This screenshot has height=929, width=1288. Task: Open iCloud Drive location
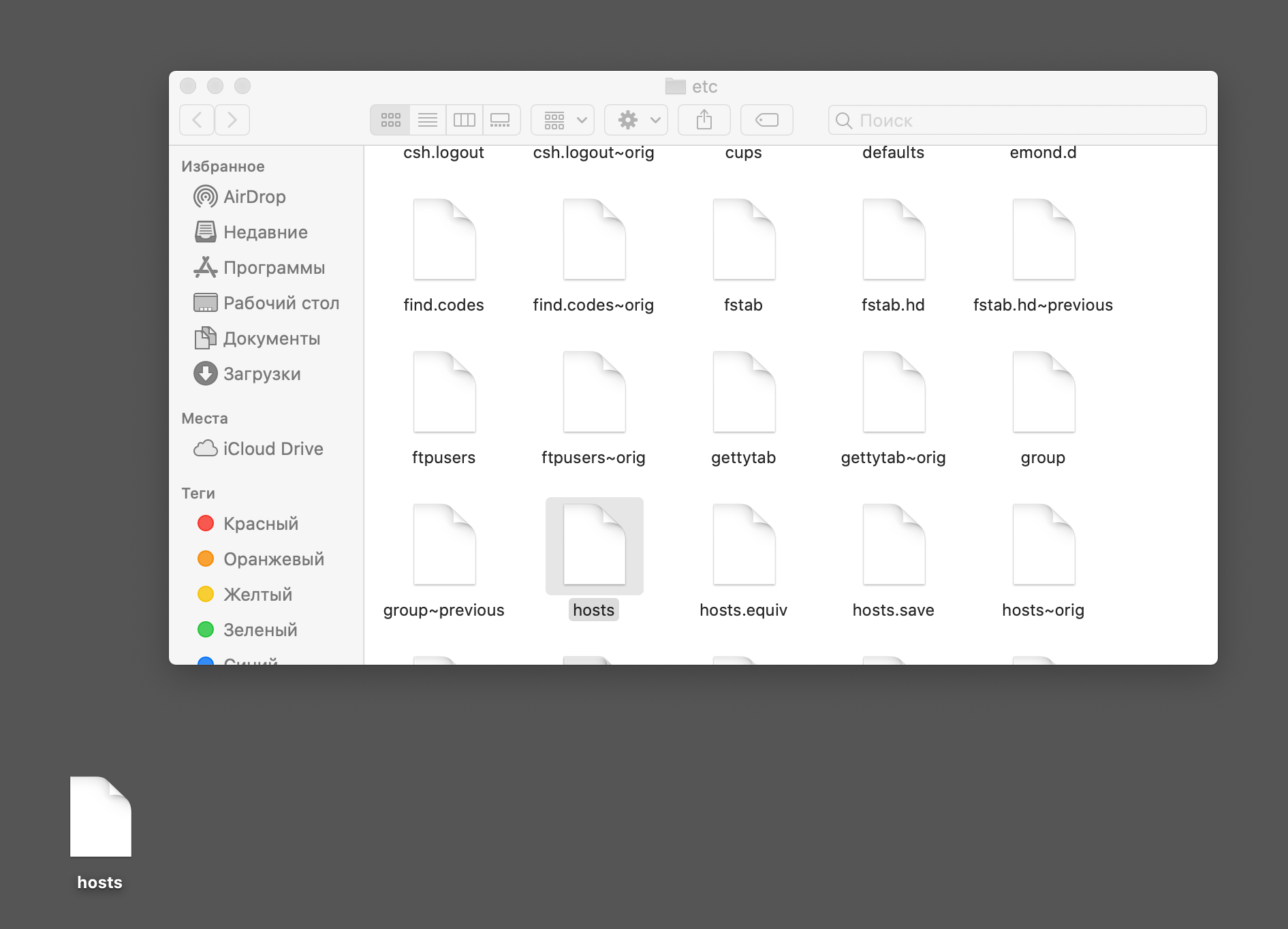pos(272,449)
